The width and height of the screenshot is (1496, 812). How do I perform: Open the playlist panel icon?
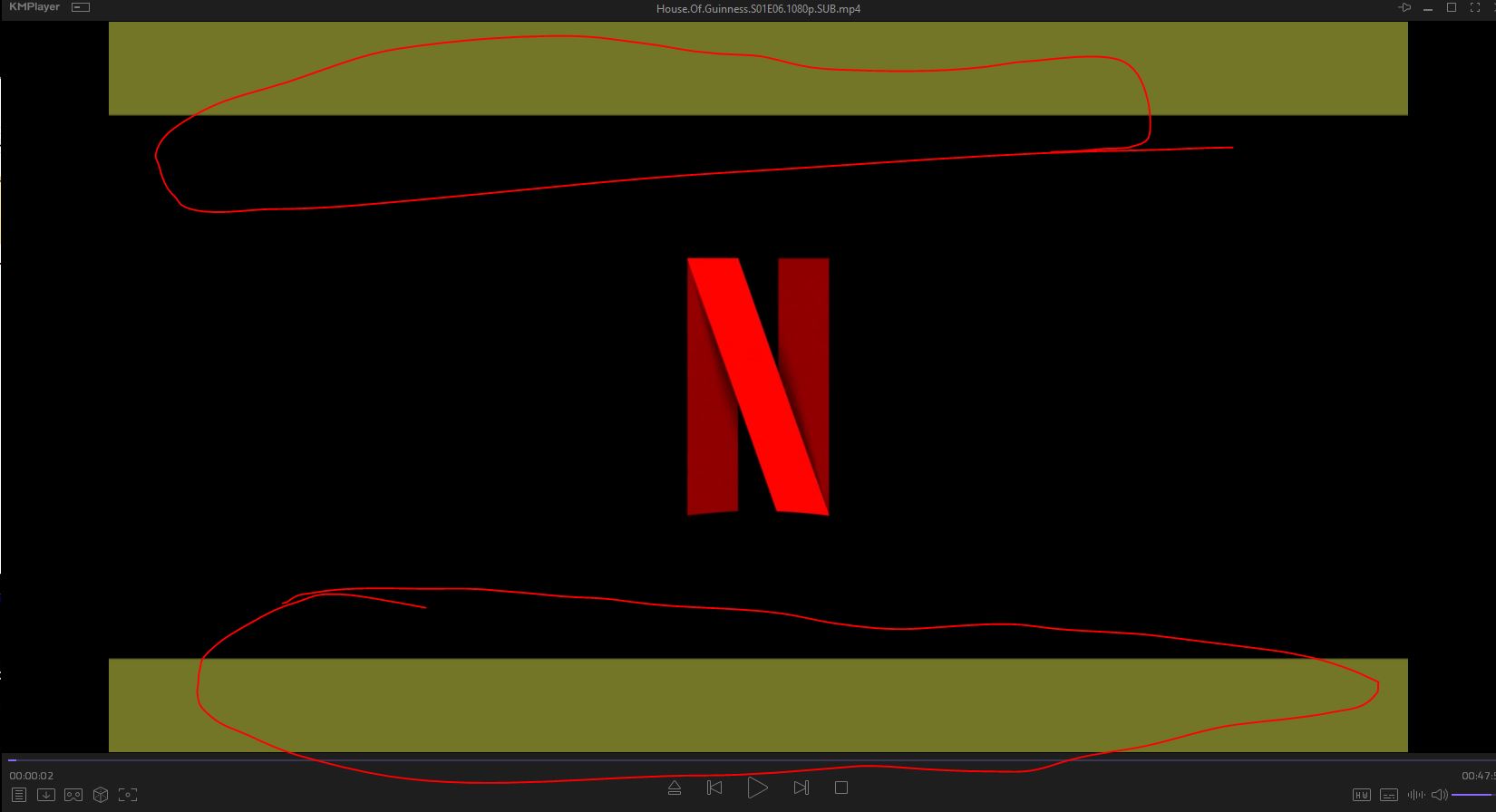[18, 795]
